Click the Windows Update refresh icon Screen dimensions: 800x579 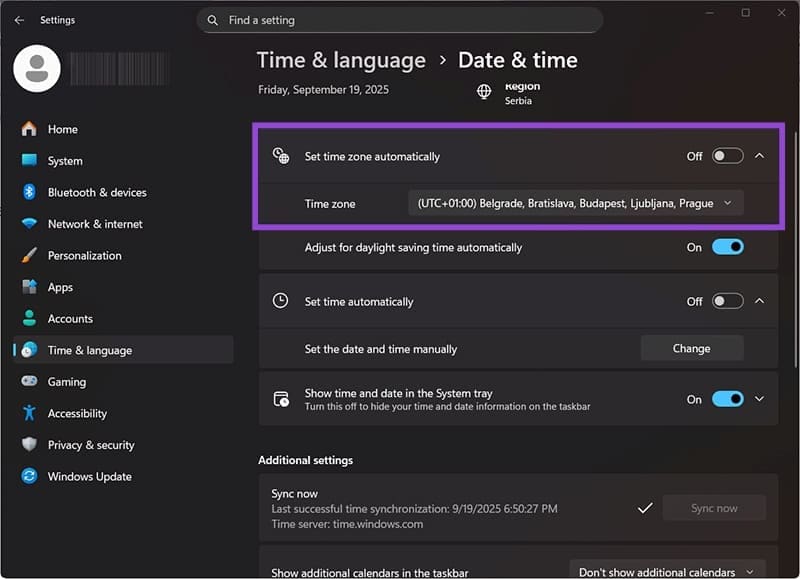point(29,476)
